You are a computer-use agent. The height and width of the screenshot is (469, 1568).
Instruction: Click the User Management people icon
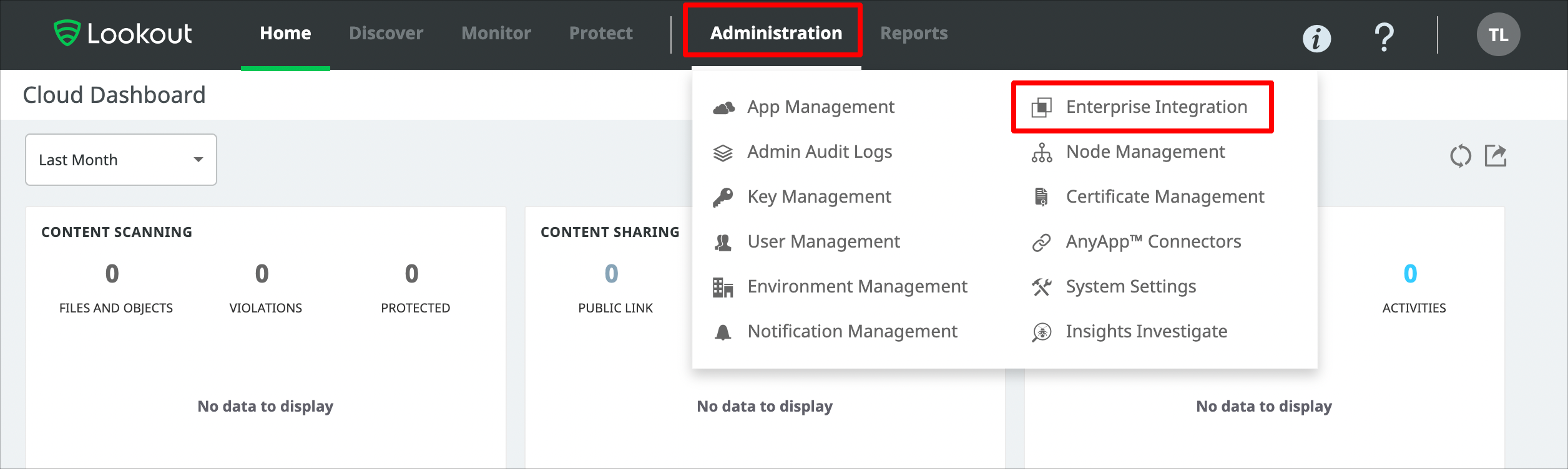pos(723,242)
